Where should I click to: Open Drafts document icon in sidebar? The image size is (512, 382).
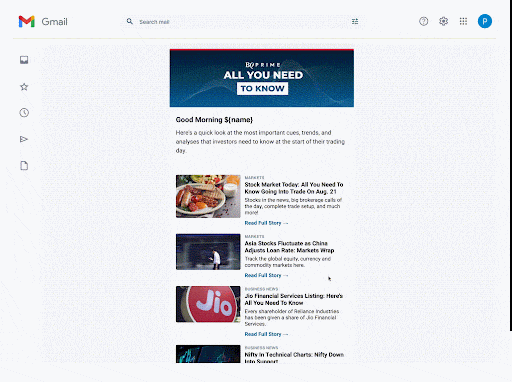(24, 166)
